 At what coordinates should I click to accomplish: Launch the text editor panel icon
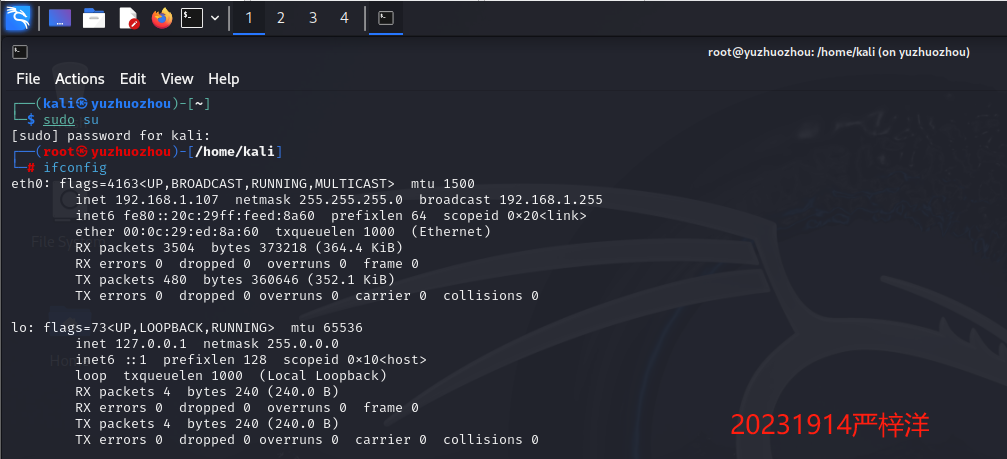click(x=129, y=18)
